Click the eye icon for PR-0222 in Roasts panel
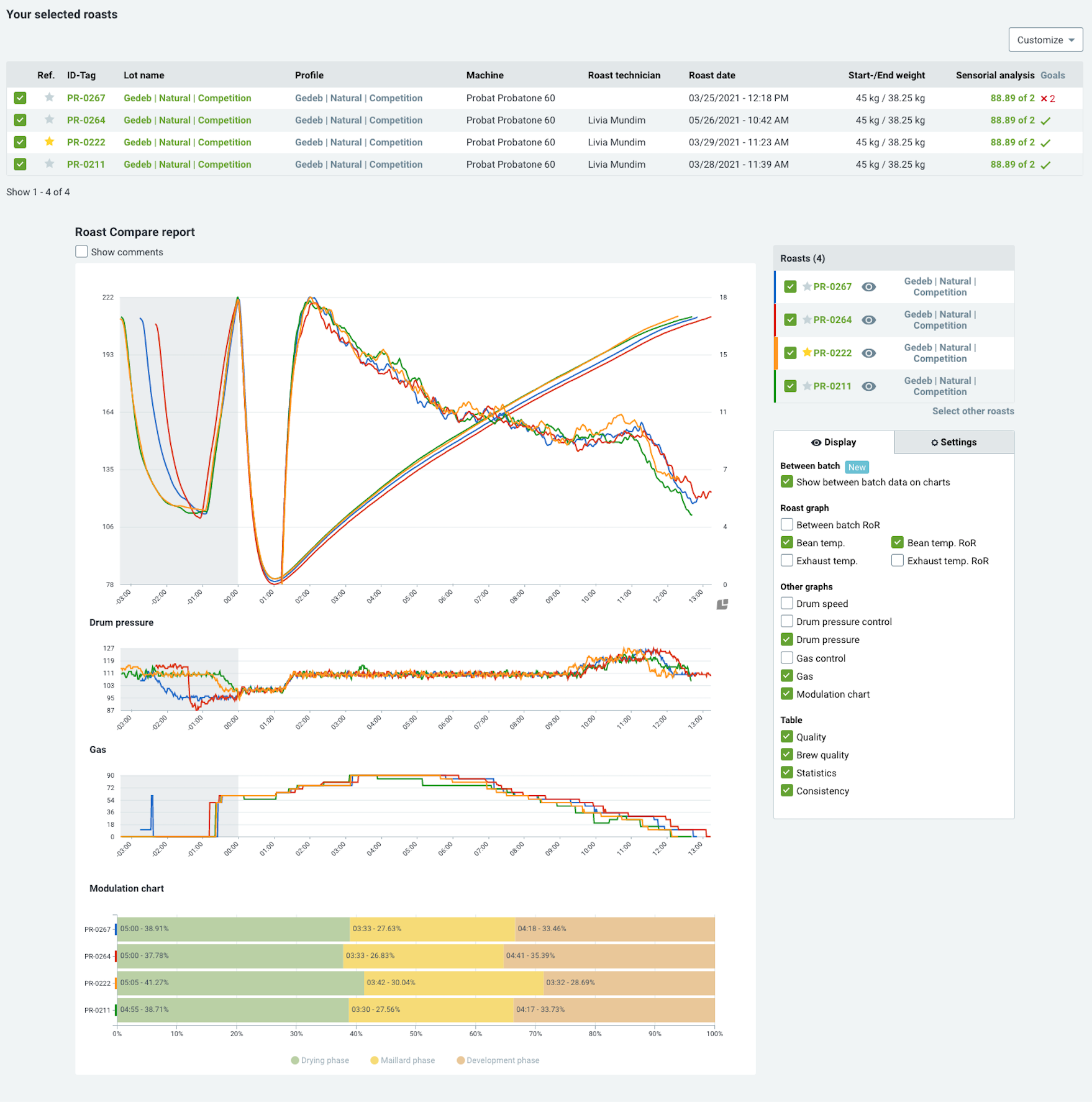Viewport: 1092px width, 1102px height. [869, 353]
